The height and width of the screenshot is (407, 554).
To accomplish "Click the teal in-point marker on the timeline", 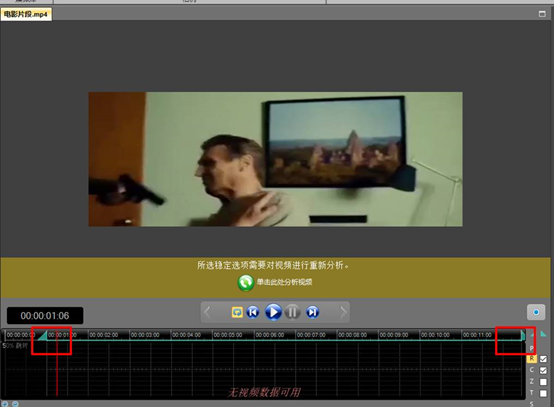I will point(42,335).
